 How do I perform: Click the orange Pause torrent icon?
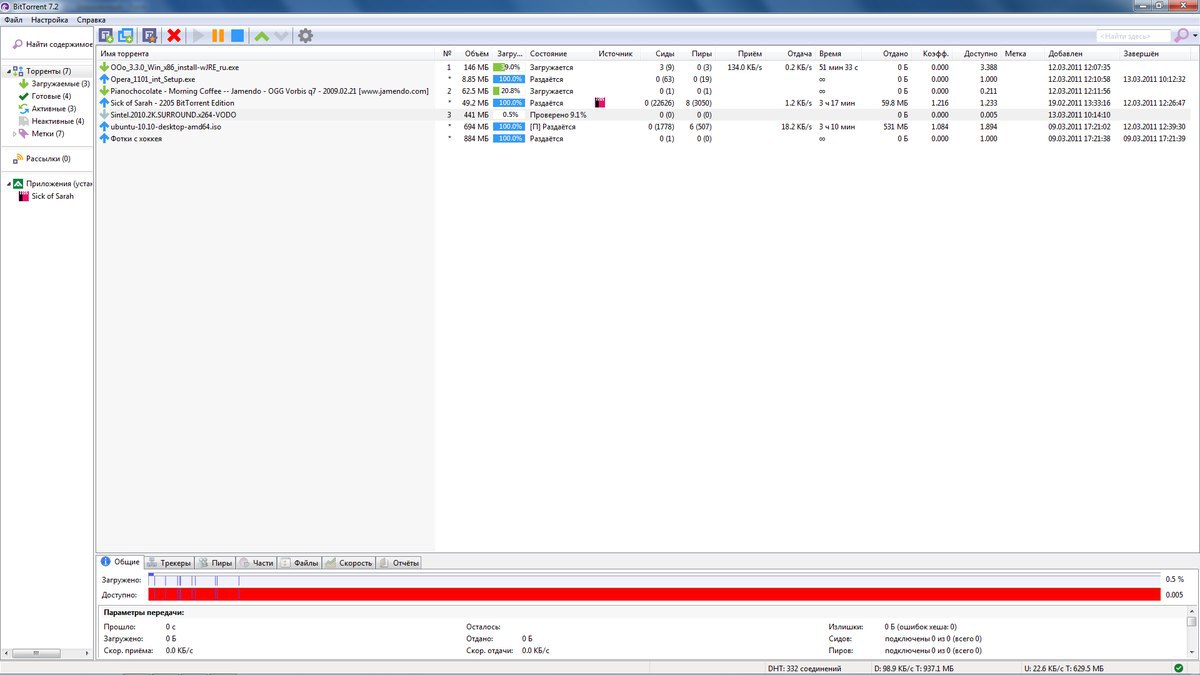217,36
